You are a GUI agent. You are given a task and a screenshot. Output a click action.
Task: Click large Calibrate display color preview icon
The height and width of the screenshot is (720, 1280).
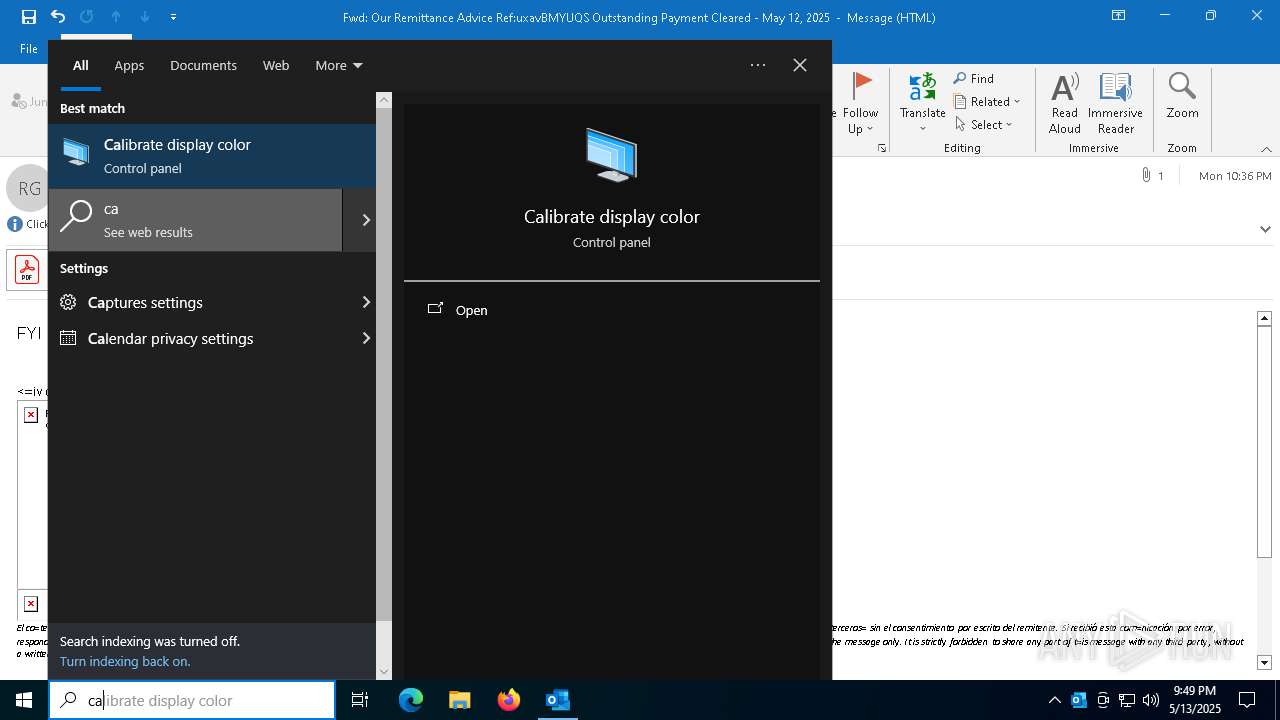click(612, 155)
